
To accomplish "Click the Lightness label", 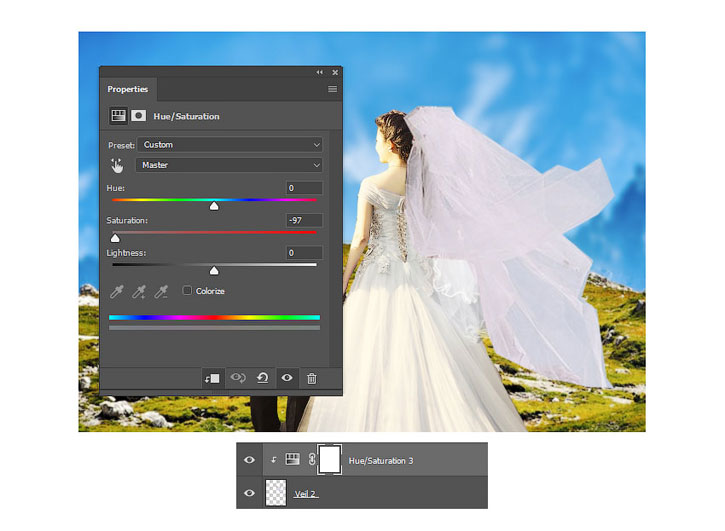I will 126,253.
